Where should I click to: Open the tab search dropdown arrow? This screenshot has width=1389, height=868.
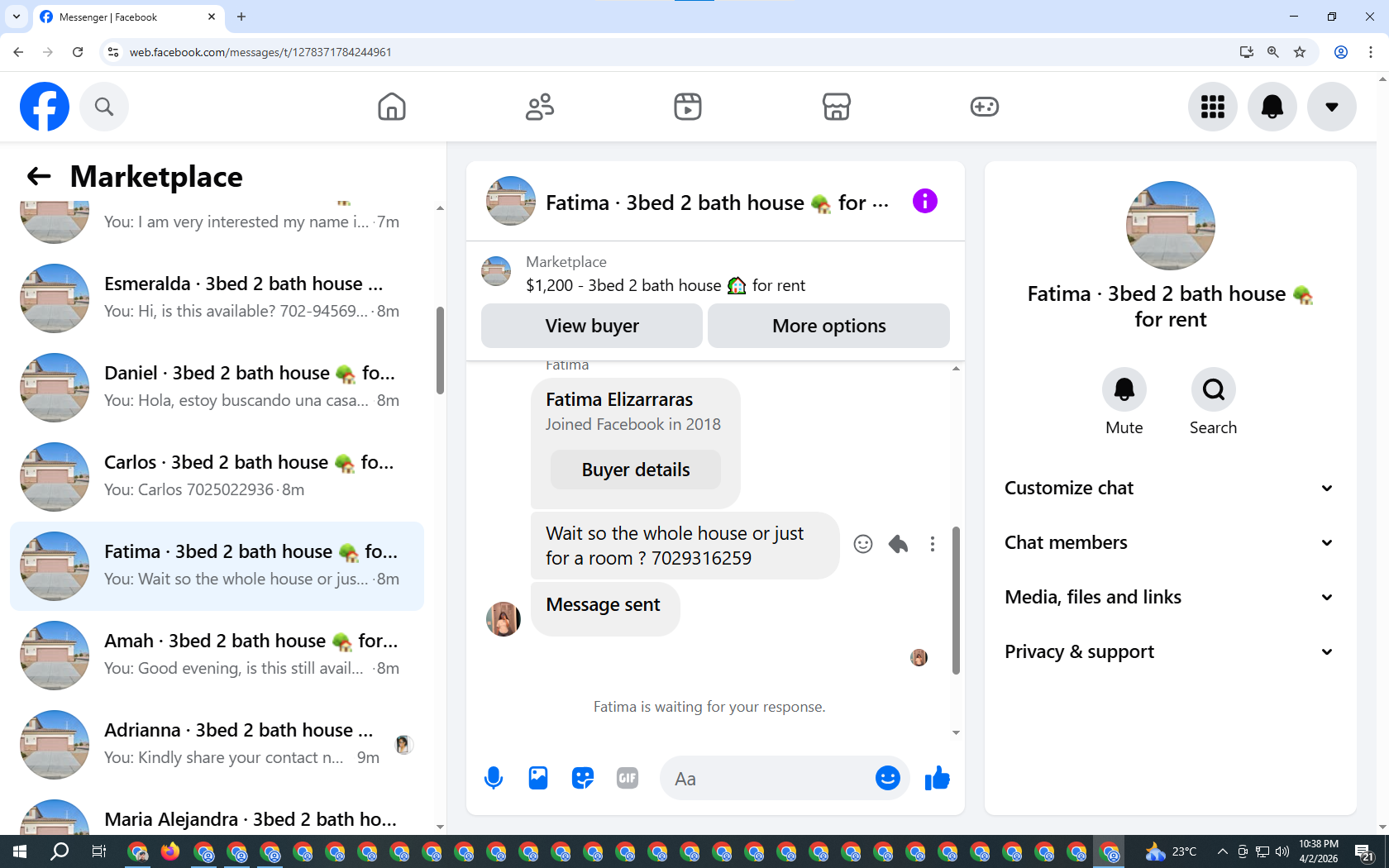(x=17, y=17)
